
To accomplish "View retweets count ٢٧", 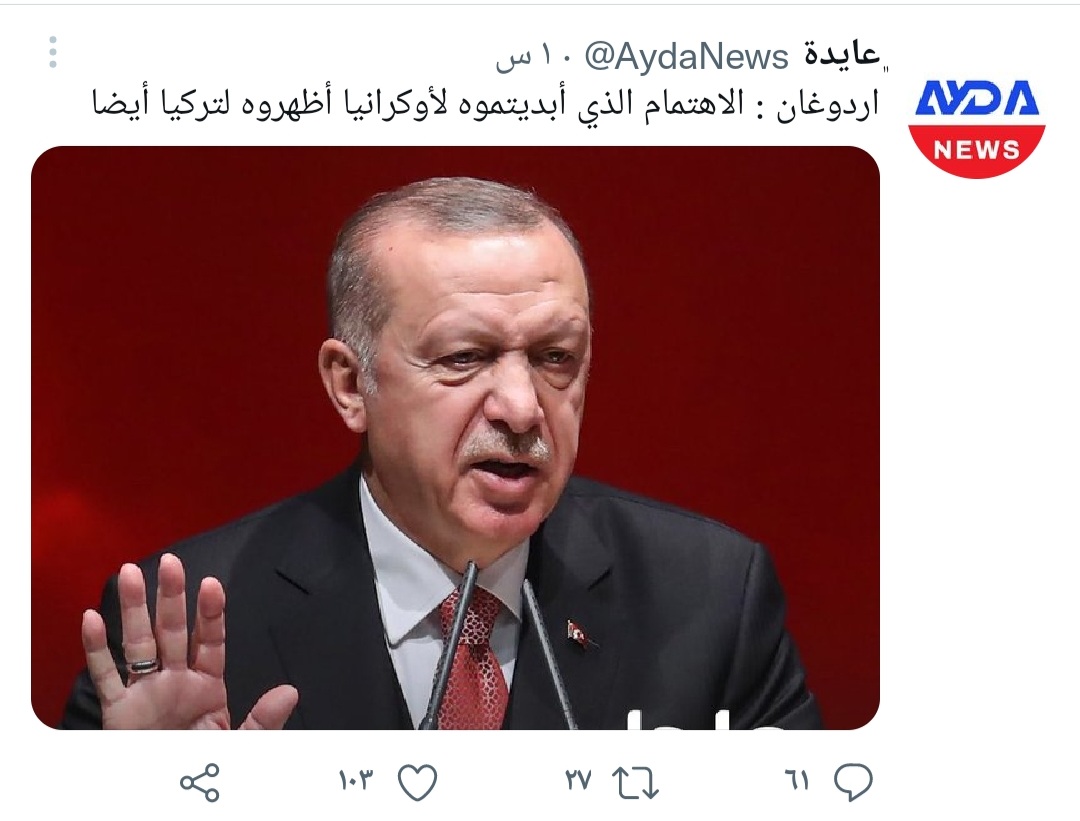I will click(579, 781).
